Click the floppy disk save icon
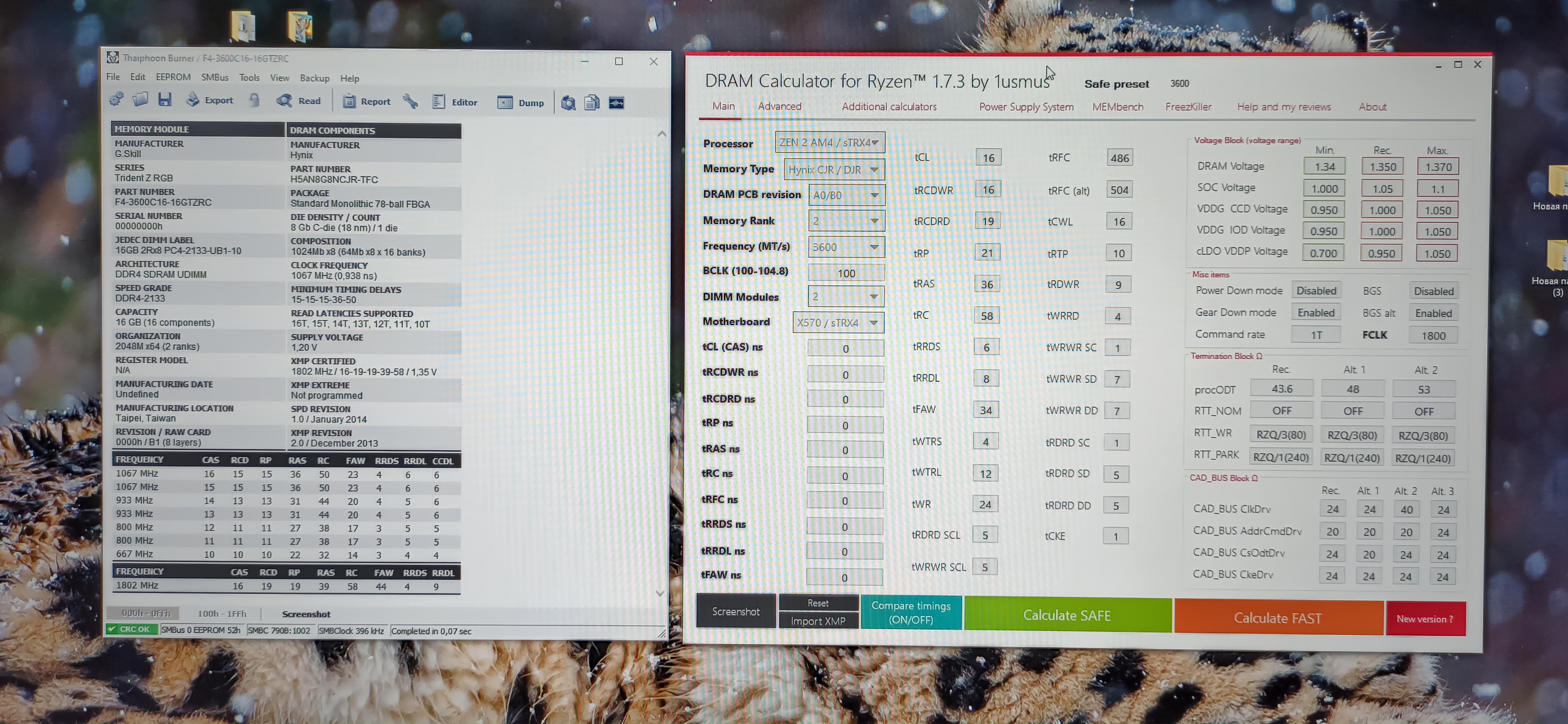This screenshot has height=724, width=1568. point(165,100)
